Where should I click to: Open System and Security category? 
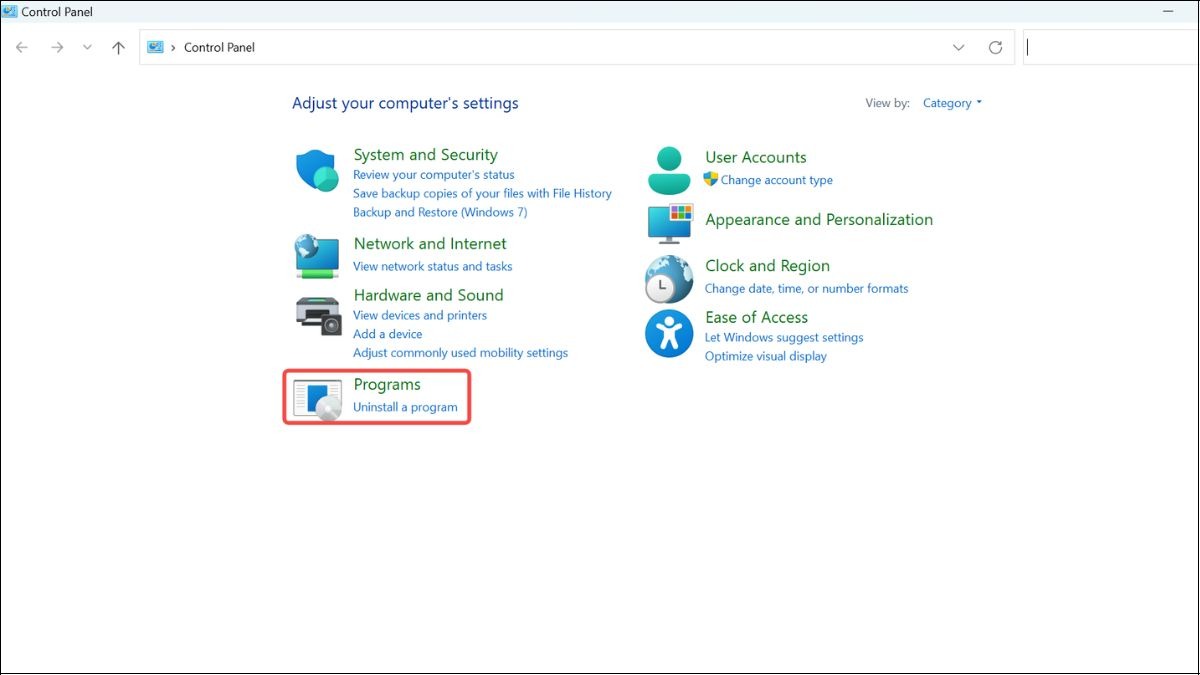point(425,155)
